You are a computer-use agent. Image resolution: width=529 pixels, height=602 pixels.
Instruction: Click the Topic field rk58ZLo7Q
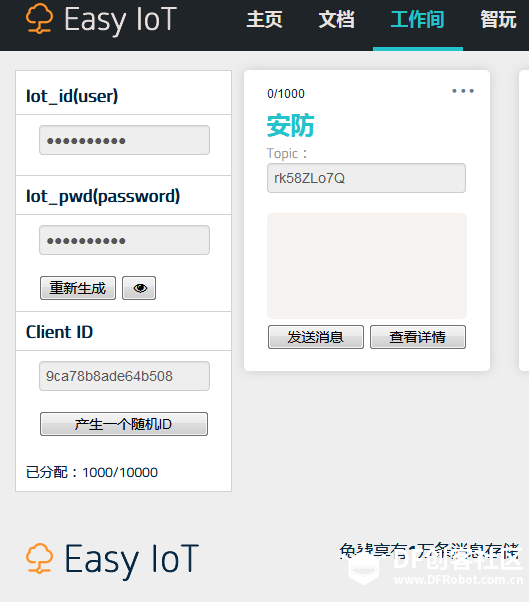[366, 178]
